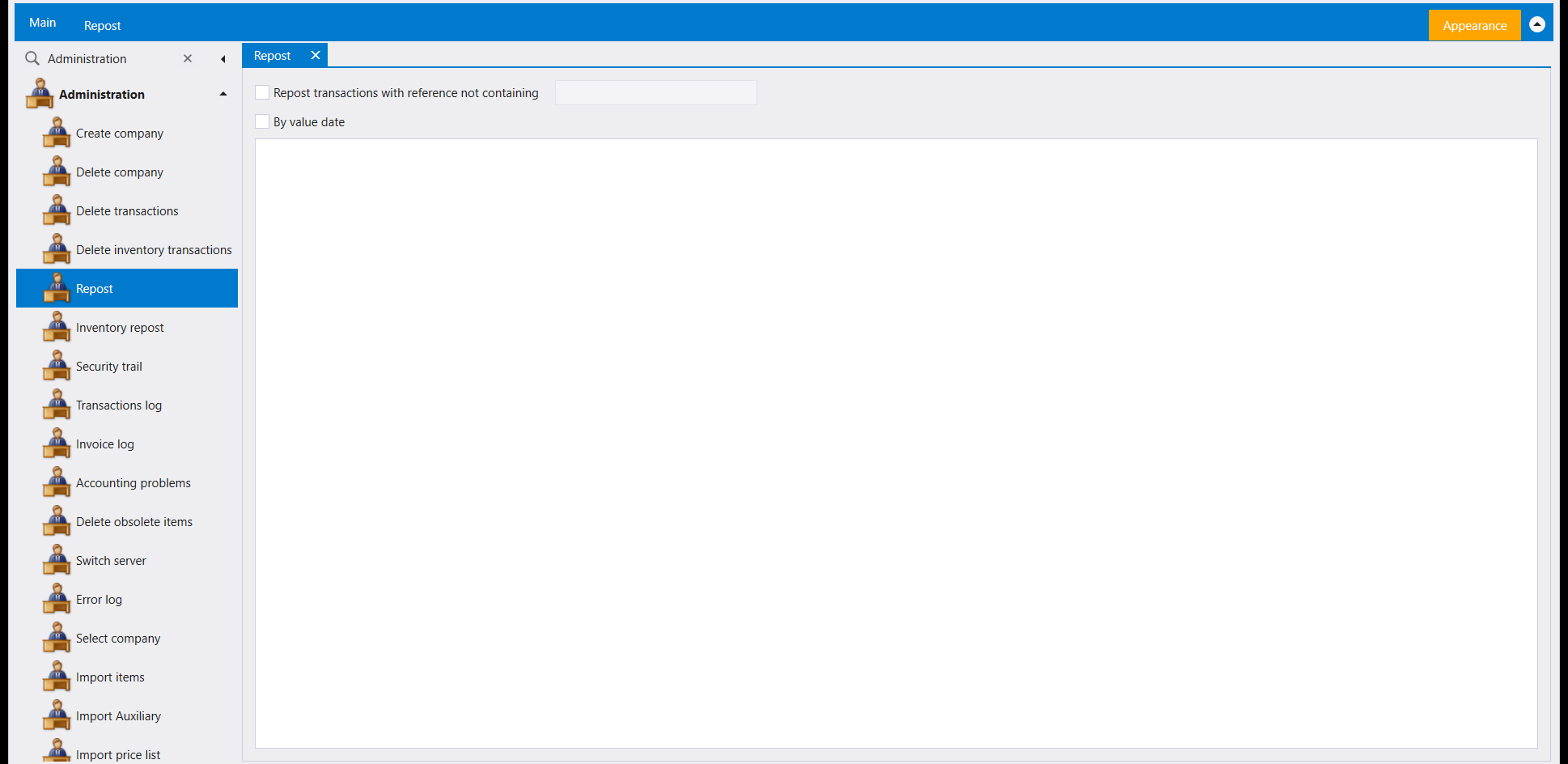Open Security trail in the sidebar
The image size is (1568, 764).
tap(127, 366)
